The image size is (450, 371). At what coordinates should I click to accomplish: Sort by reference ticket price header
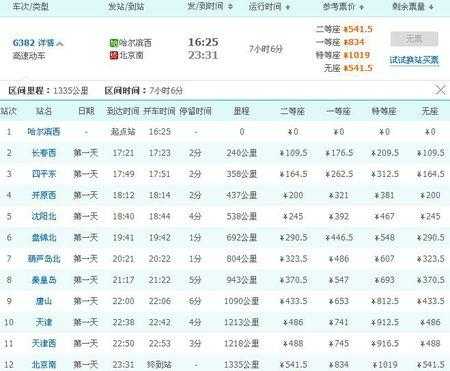tap(343, 6)
